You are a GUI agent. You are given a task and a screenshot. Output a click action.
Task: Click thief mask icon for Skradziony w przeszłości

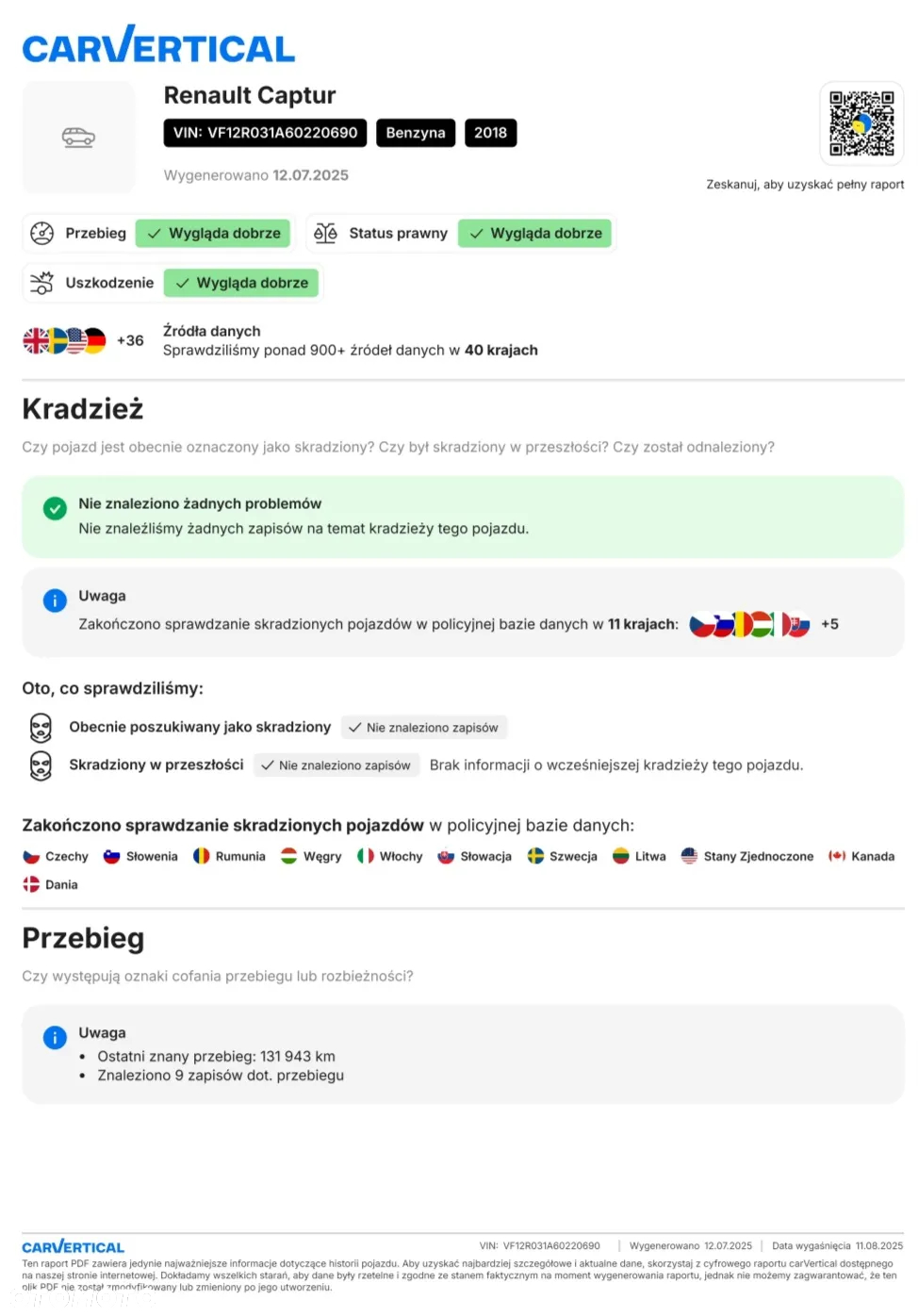point(41,765)
